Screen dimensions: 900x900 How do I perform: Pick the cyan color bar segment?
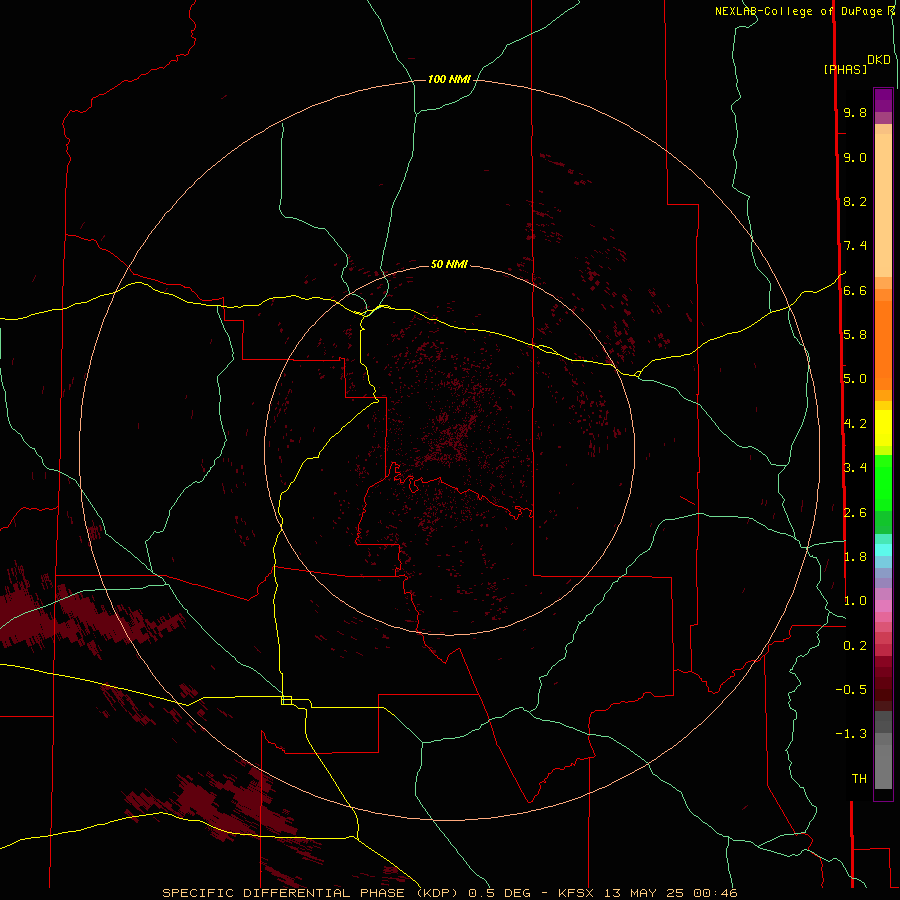tap(883, 550)
